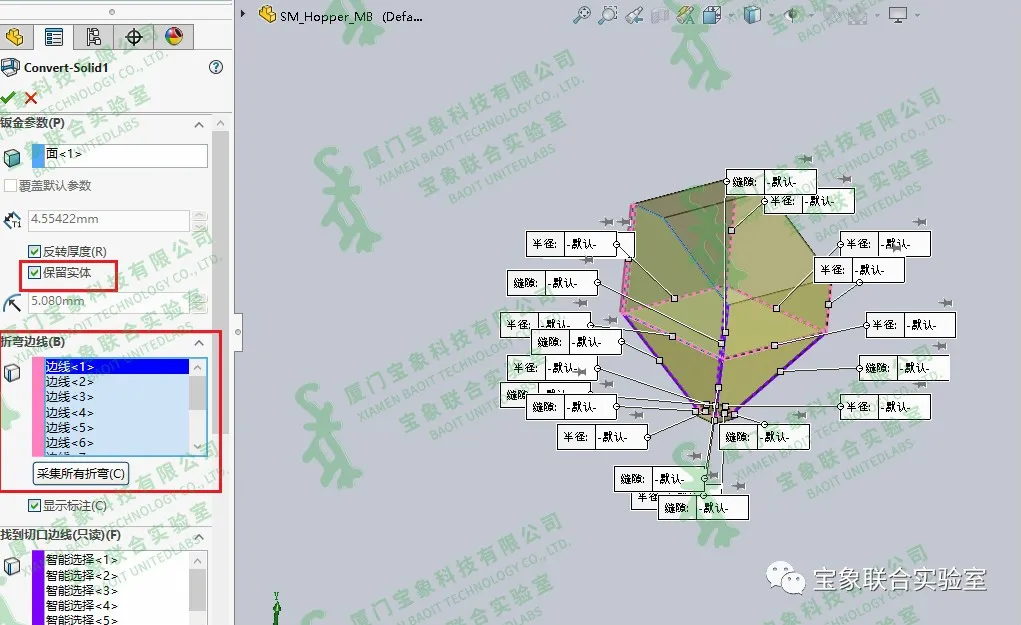Click the property panel scroll up arrow
The image size is (1021, 625).
(x=221, y=124)
